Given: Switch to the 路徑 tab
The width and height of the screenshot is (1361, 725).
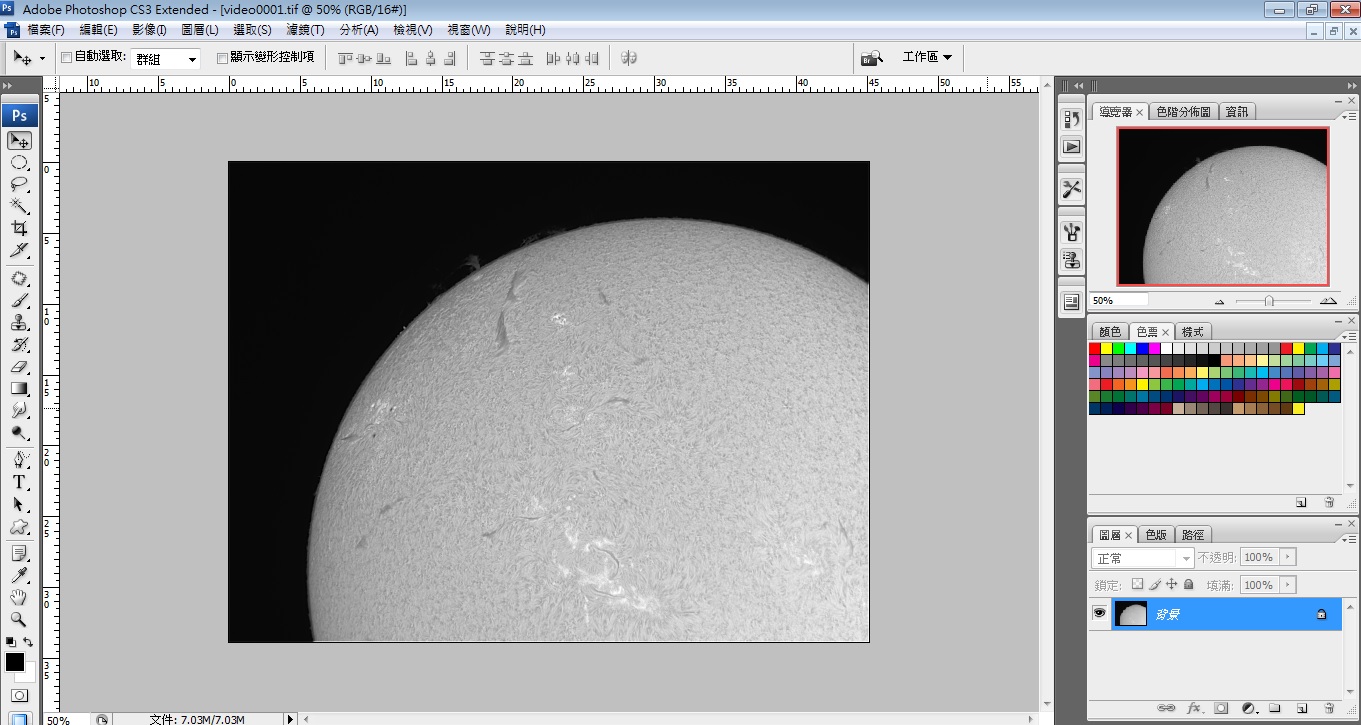Looking at the screenshot, I should click(x=1192, y=535).
